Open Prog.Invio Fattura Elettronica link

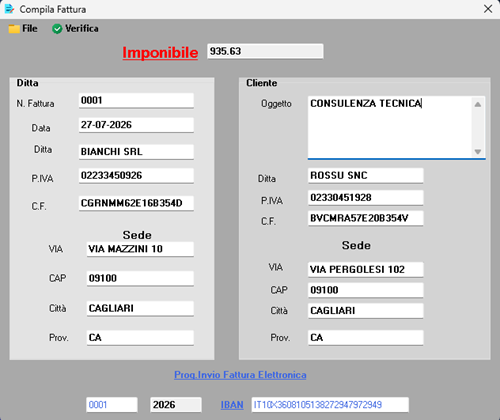pos(240,375)
